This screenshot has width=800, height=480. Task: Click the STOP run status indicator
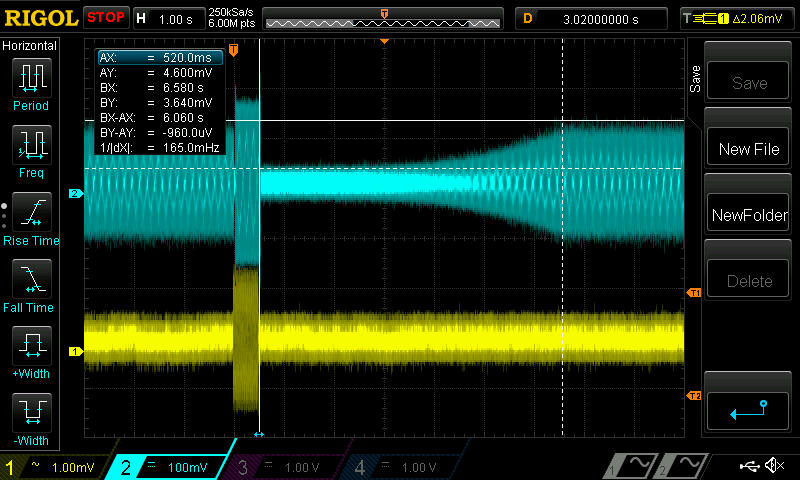(x=105, y=17)
